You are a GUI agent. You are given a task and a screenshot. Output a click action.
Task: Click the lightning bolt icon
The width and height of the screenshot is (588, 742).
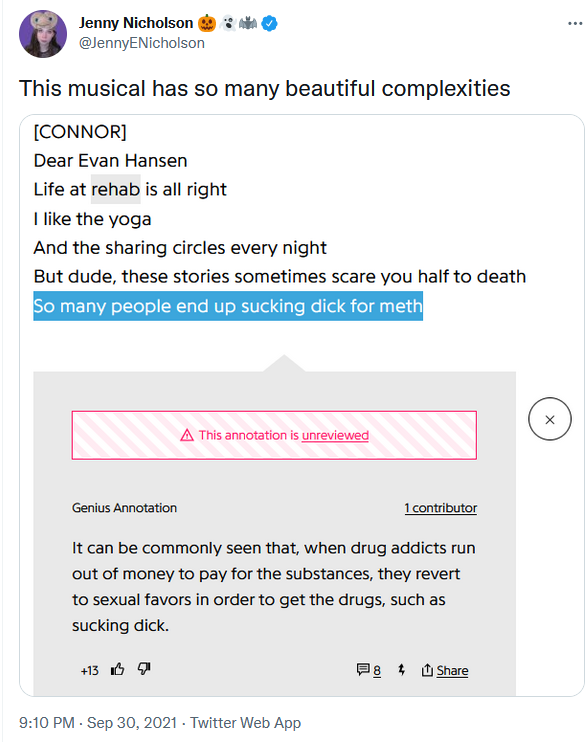point(402,670)
